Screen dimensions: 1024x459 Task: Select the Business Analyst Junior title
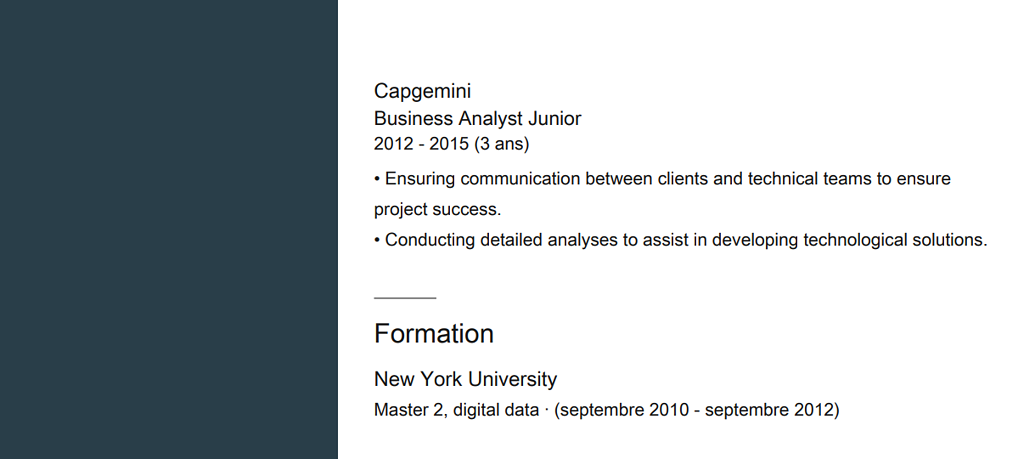[477, 118]
